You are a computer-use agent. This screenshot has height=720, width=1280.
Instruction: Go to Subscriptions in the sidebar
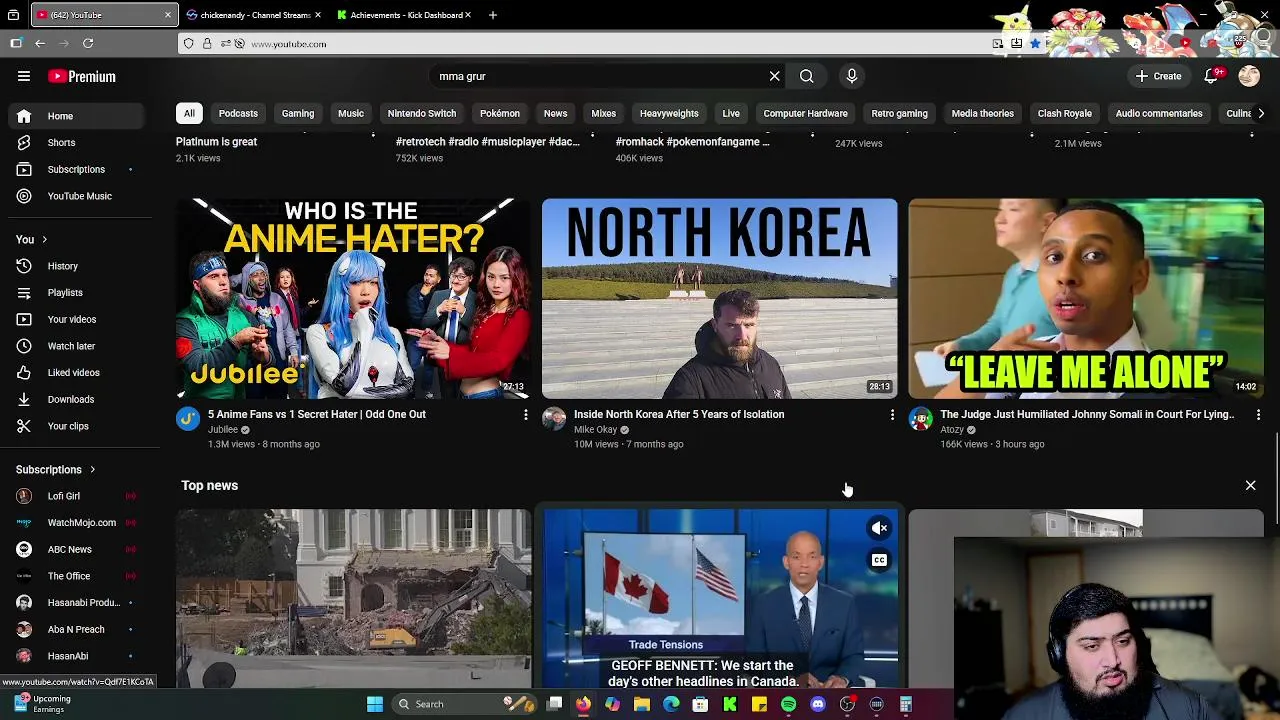pyautogui.click(x=75, y=169)
